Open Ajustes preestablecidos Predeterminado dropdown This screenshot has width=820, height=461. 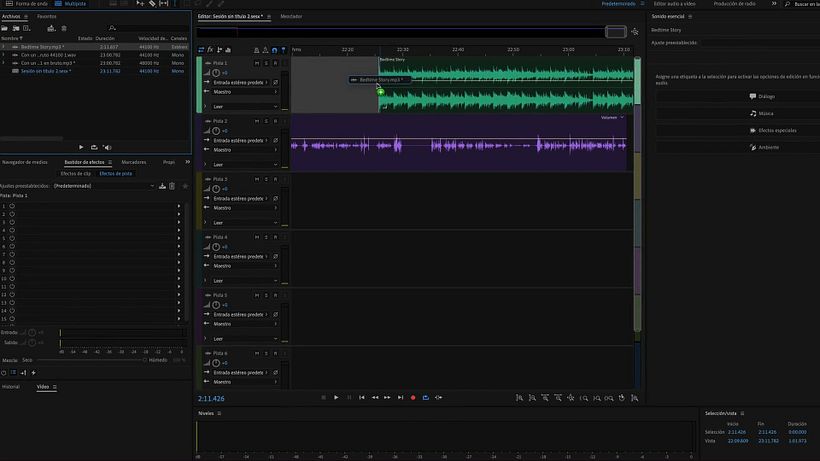[104, 186]
